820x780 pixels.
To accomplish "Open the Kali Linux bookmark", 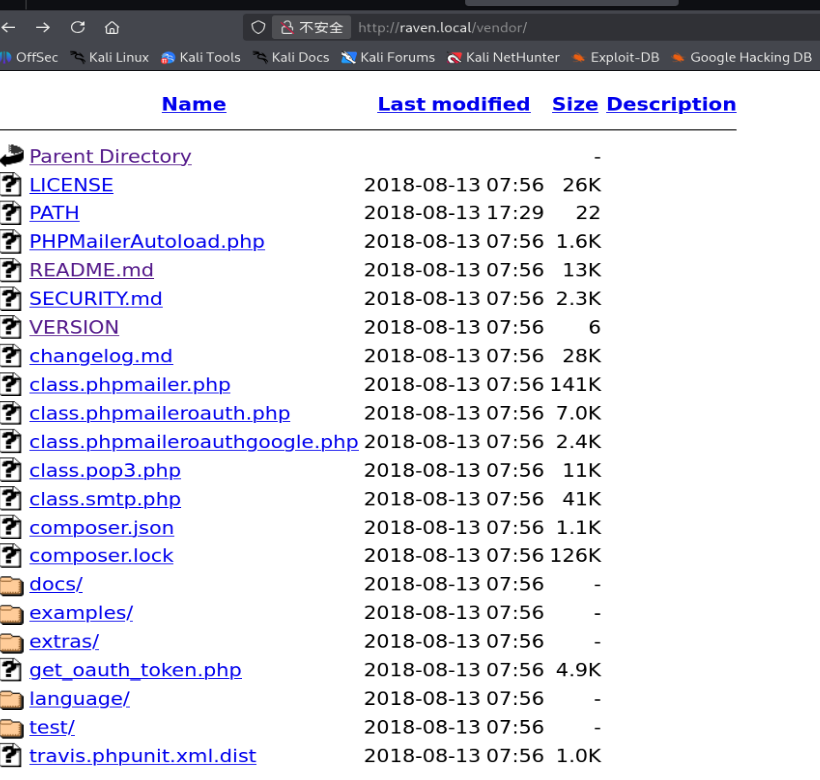I will 109,58.
